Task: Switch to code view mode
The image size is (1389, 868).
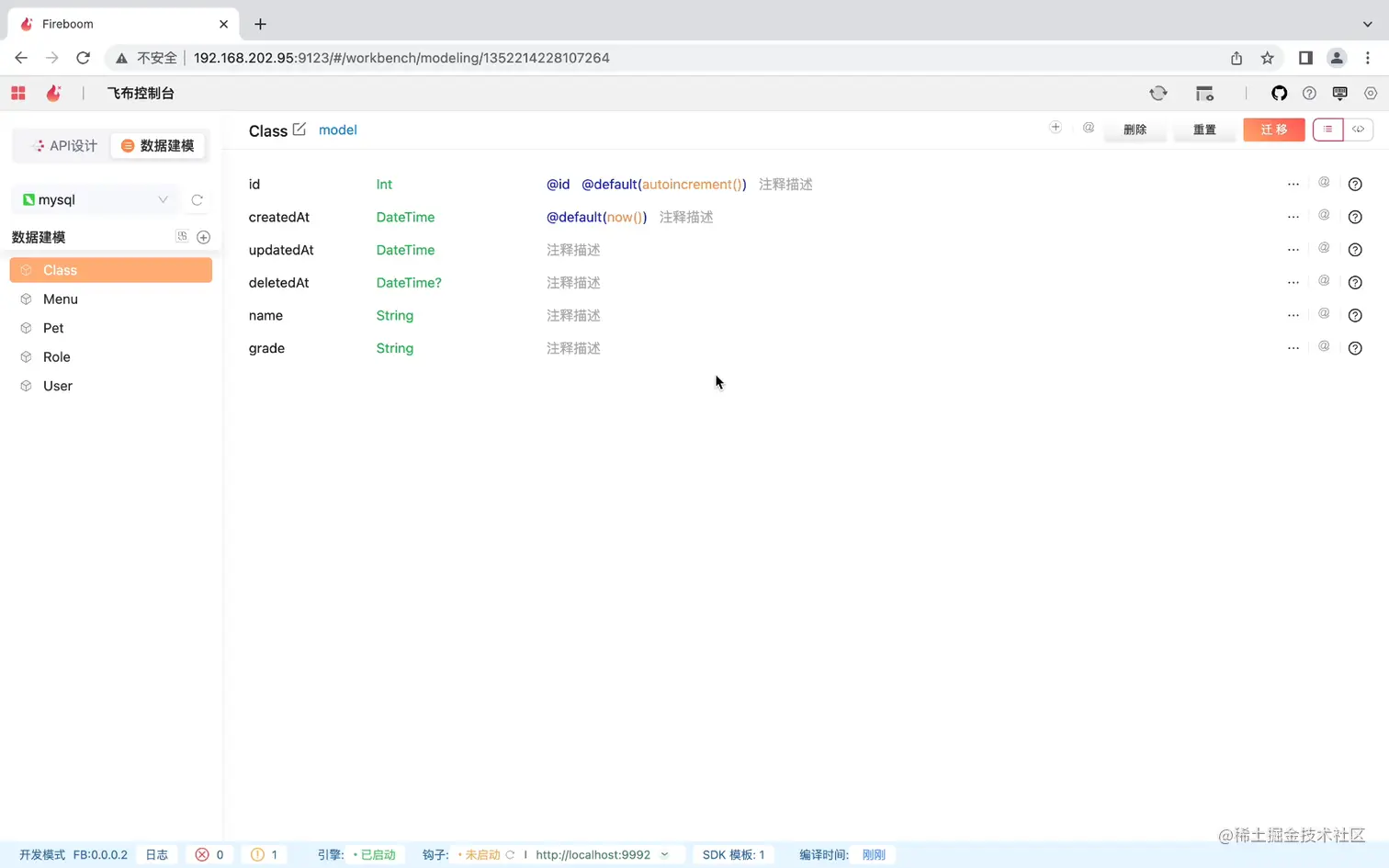Action: click(x=1359, y=130)
